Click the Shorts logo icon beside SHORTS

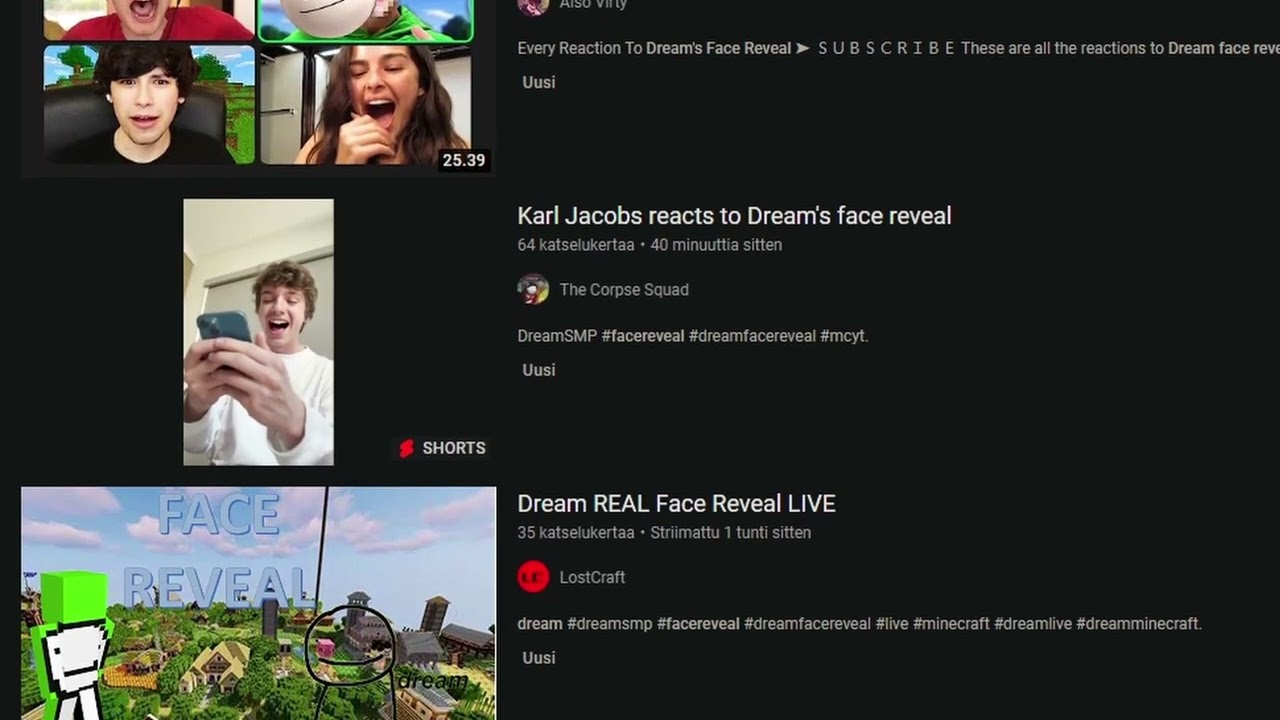(x=406, y=448)
